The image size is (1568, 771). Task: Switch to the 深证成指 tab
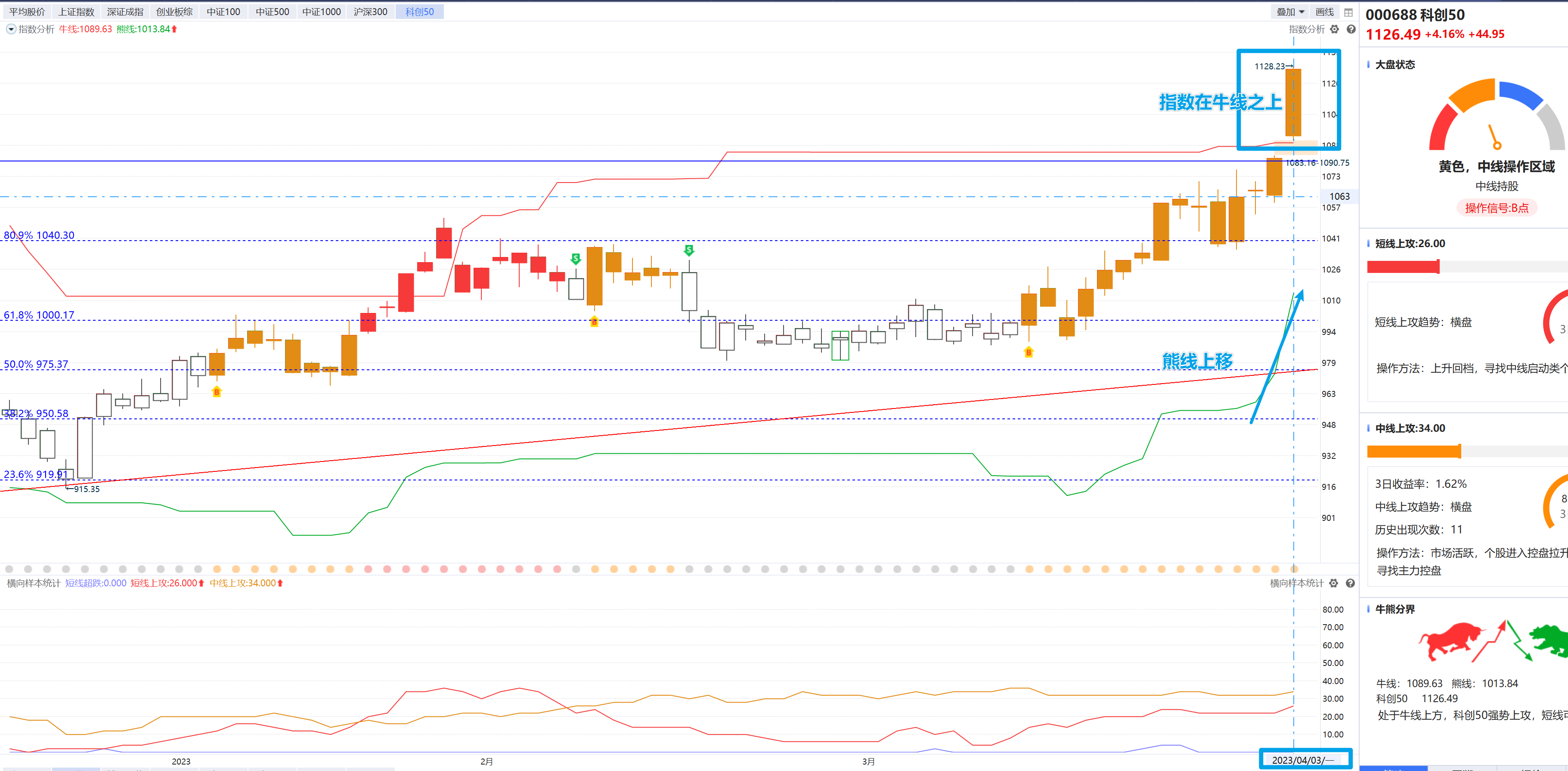[125, 12]
